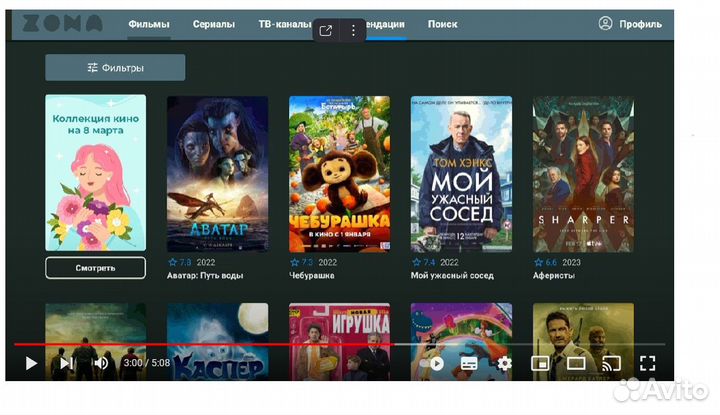Open the Профиль account menu
The image size is (720, 415).
631,24
